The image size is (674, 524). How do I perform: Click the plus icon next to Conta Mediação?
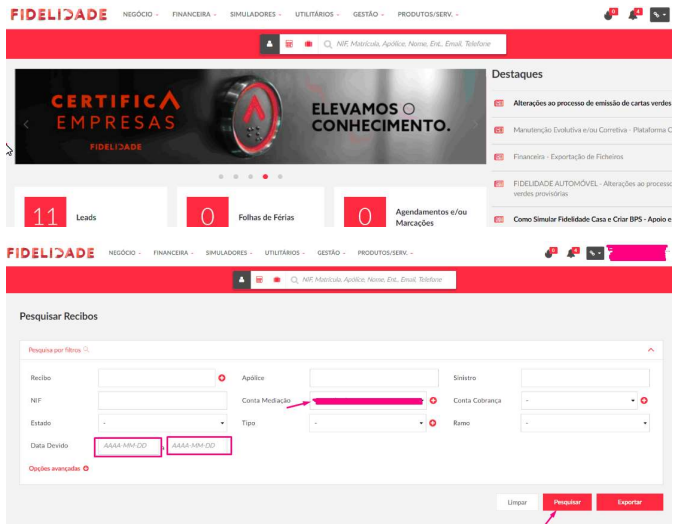pyautogui.click(x=433, y=401)
